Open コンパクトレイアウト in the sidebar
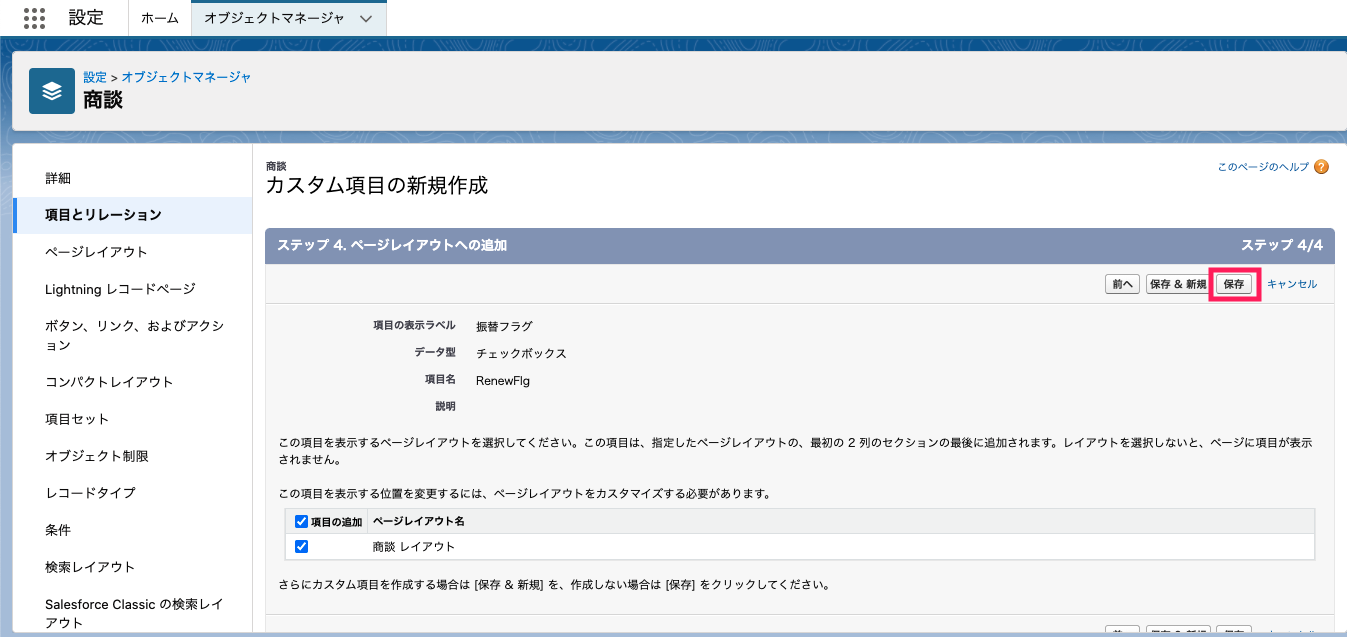The image size is (1347, 637). (109, 382)
